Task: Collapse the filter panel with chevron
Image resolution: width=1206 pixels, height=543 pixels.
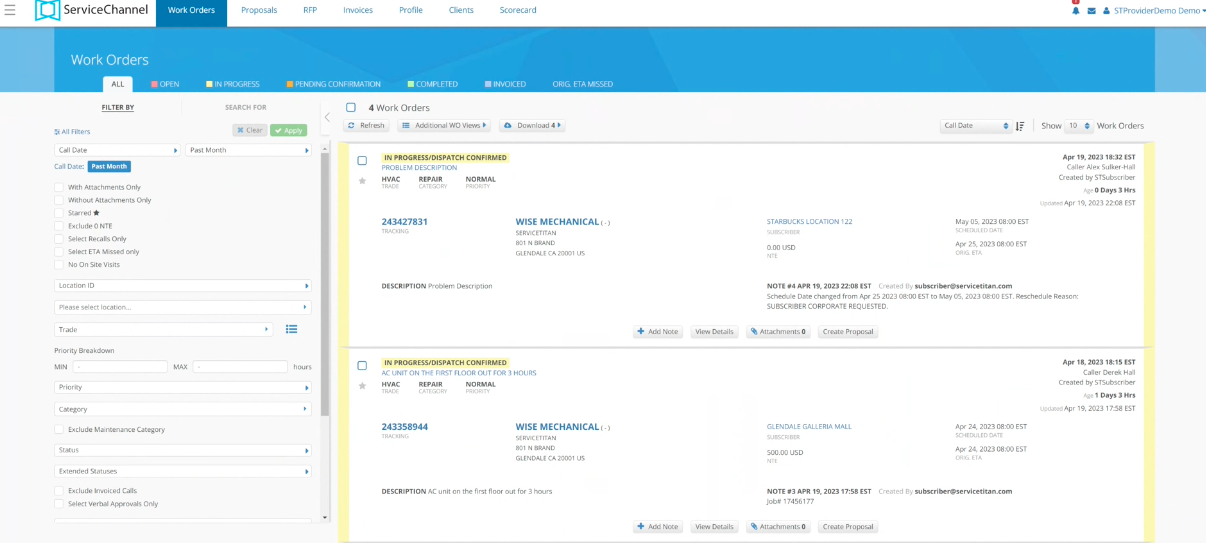Action: (326, 117)
